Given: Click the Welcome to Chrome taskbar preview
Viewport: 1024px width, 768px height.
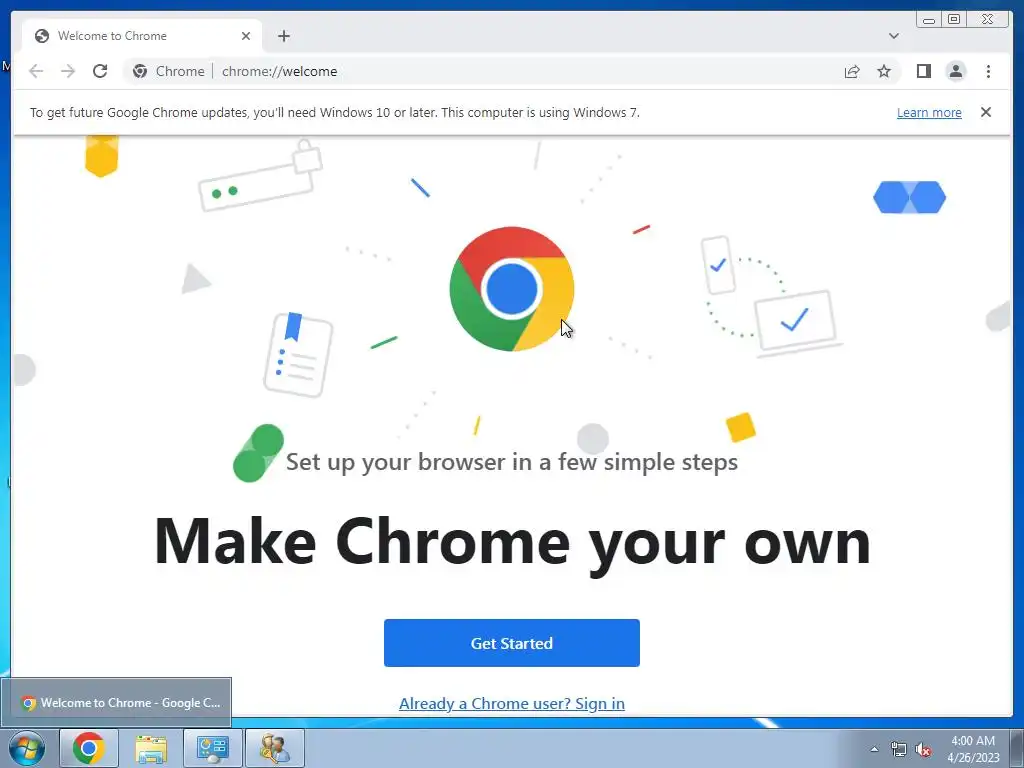Looking at the screenshot, I should [x=116, y=703].
